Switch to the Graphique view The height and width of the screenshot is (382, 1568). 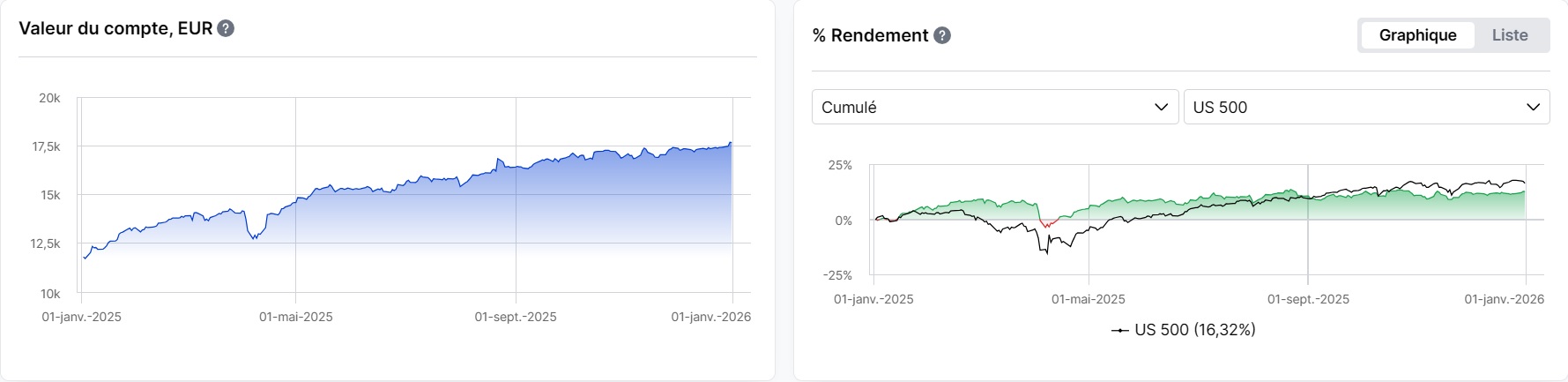click(1417, 35)
